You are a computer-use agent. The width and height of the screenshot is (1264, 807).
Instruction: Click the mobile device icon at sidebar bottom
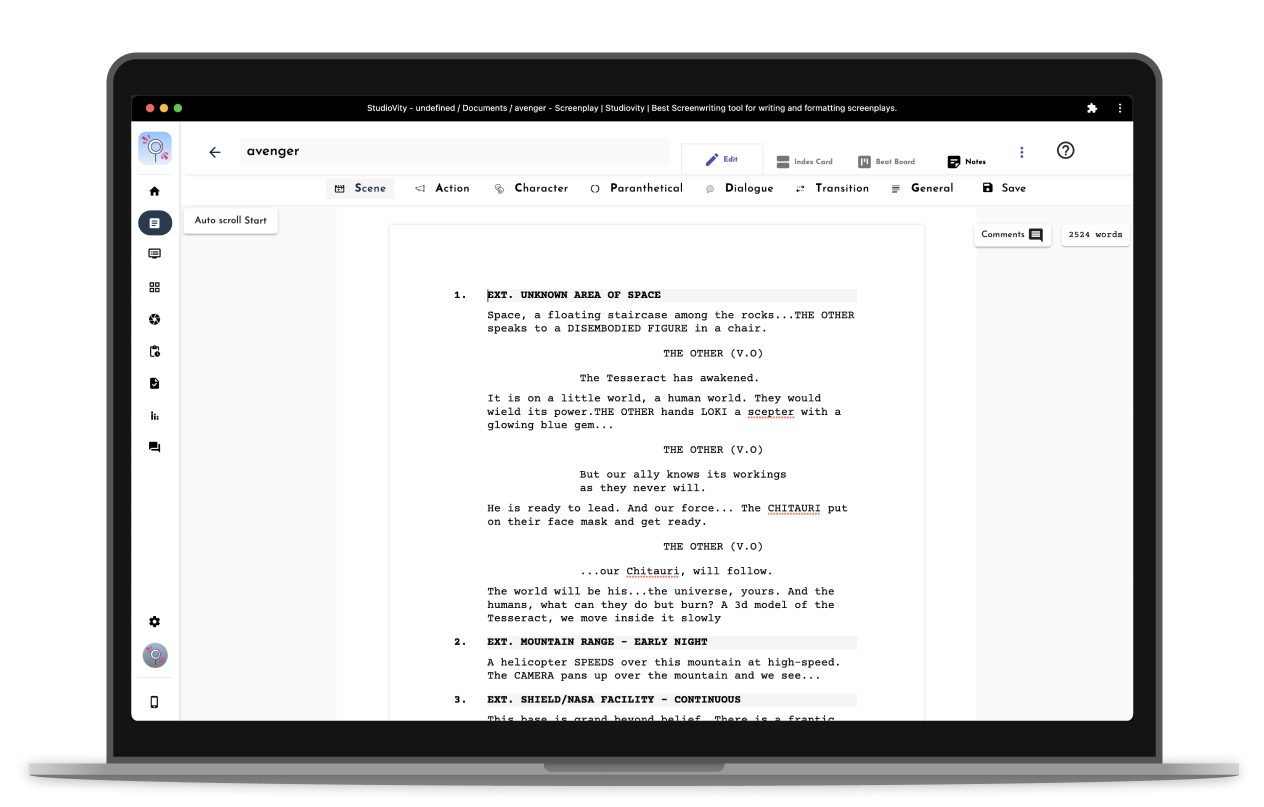click(155, 702)
